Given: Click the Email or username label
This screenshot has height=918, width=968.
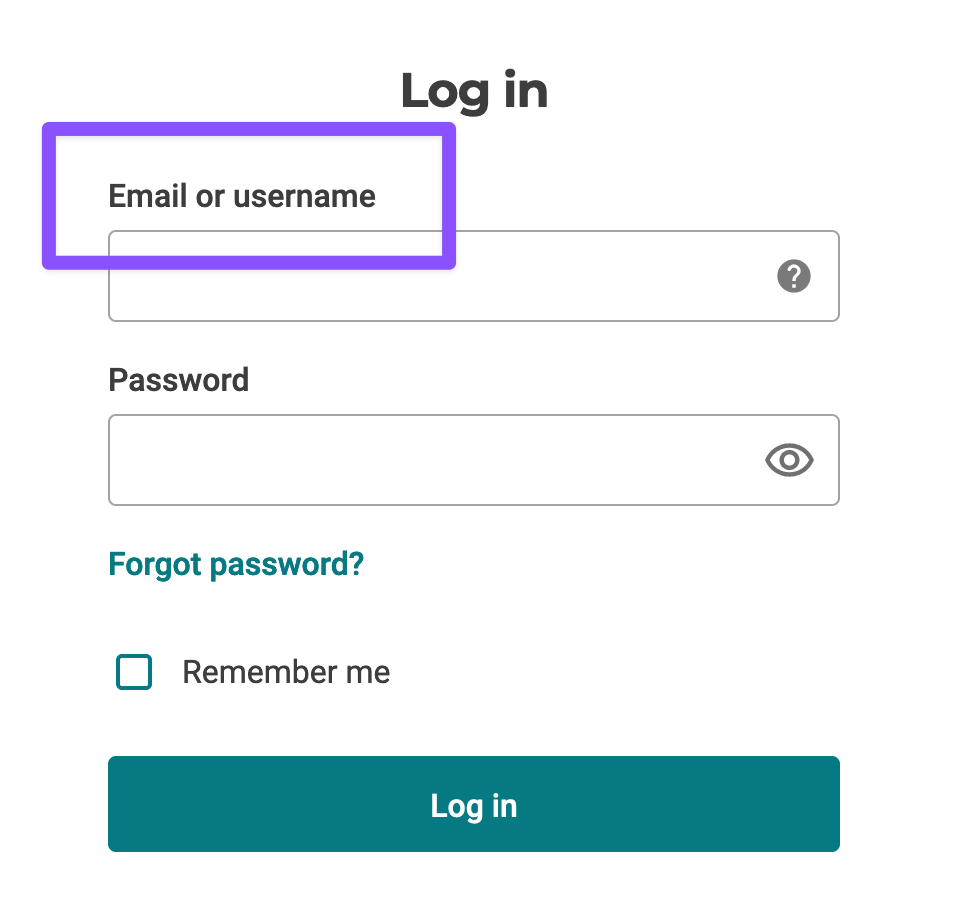Looking at the screenshot, I should tap(242, 196).
